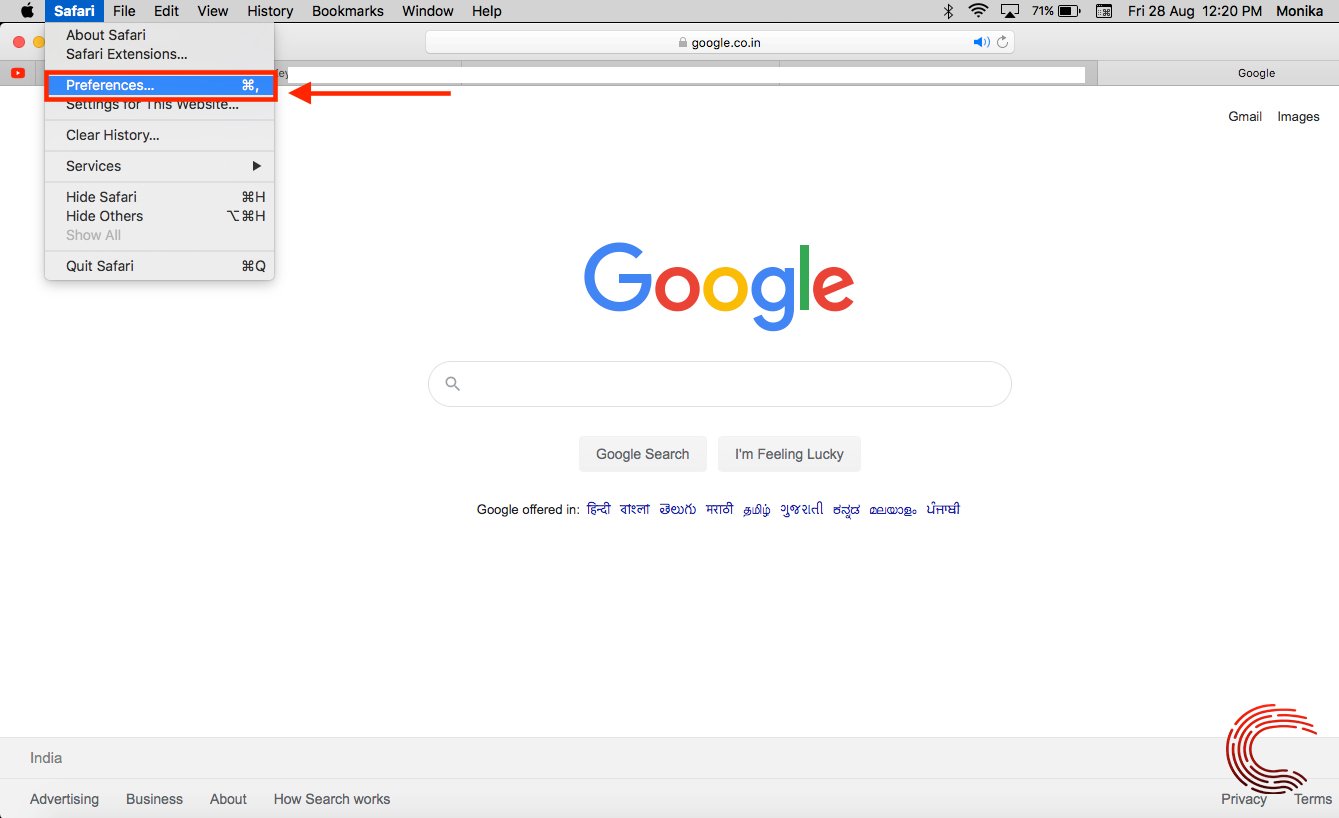
Task: Open the Privacy footer link
Action: point(1244,799)
